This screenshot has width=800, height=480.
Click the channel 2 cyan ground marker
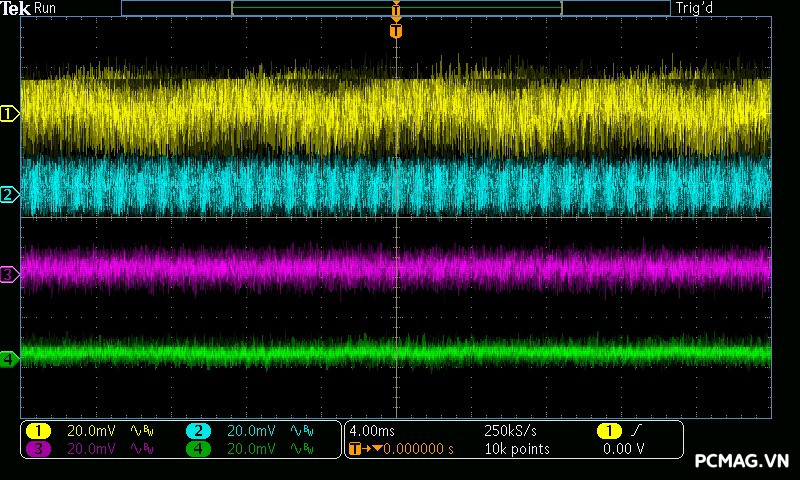point(9,194)
